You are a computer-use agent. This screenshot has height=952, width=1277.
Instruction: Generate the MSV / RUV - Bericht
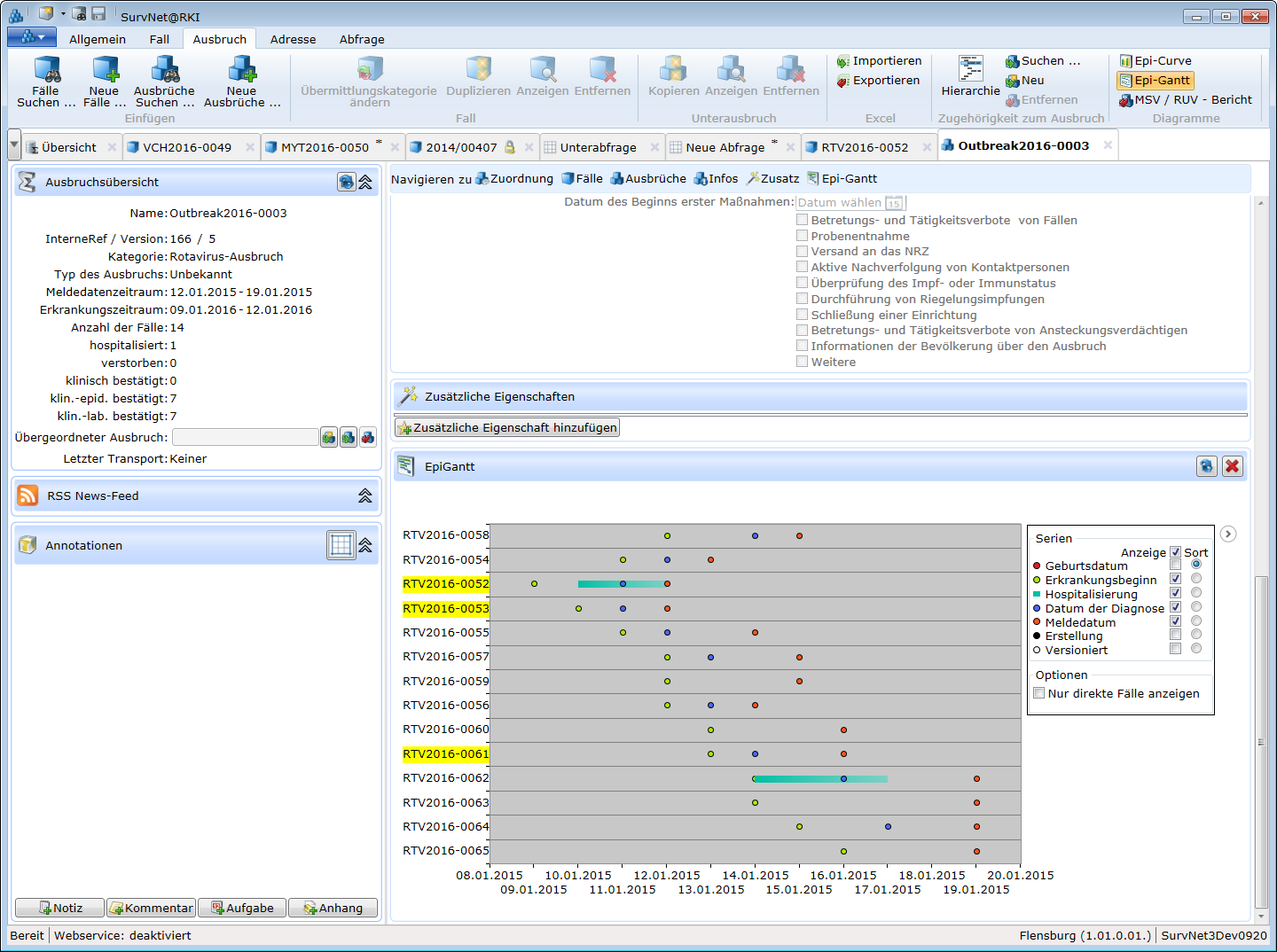point(1186,100)
